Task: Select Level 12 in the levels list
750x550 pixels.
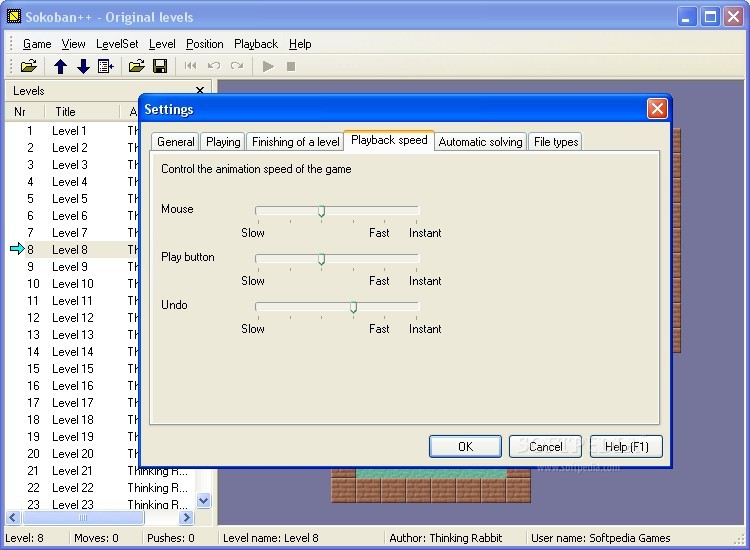Action: coord(72,318)
